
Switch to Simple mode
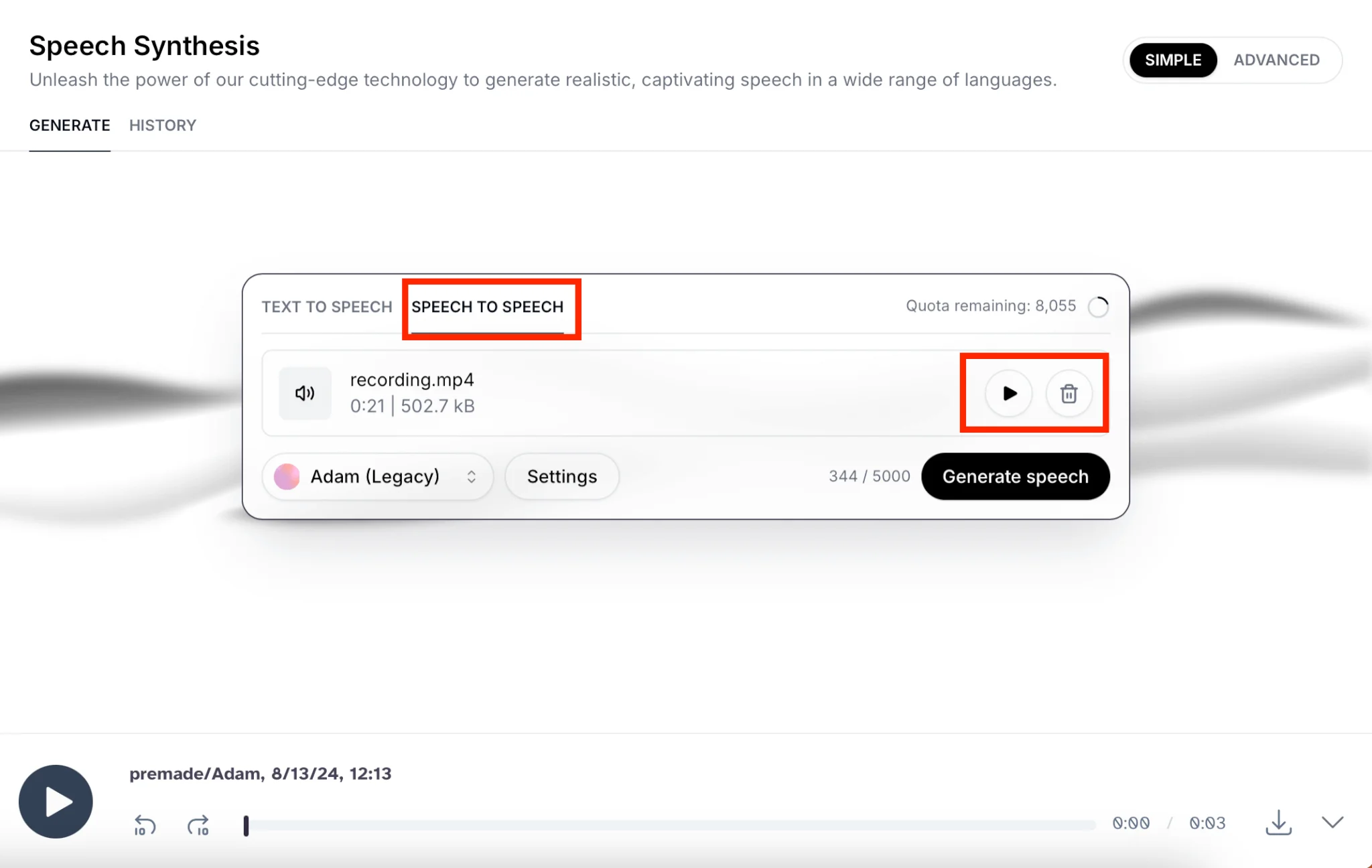pyautogui.click(x=1173, y=60)
